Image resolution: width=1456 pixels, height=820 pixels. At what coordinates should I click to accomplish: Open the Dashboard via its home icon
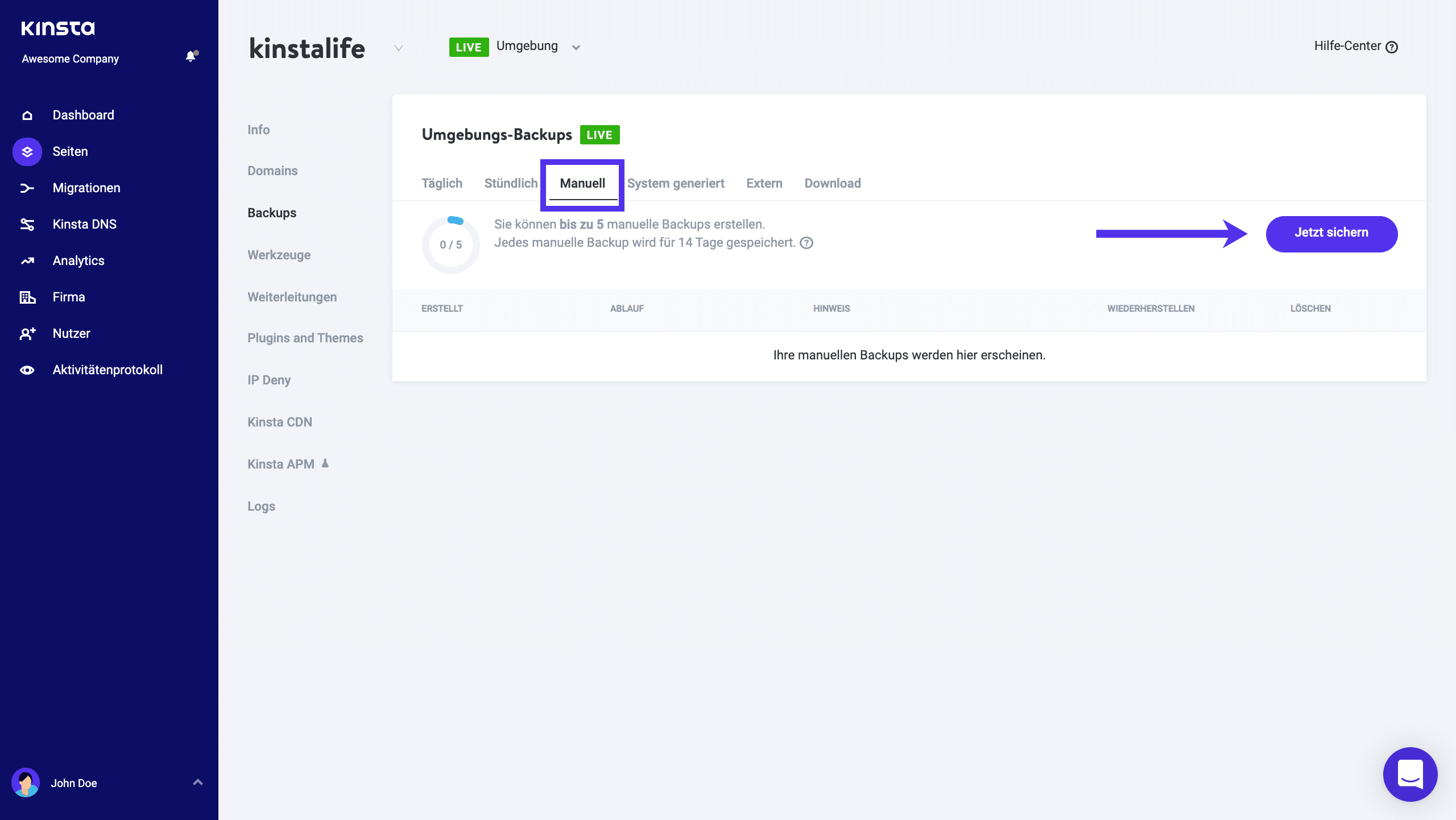[27, 114]
